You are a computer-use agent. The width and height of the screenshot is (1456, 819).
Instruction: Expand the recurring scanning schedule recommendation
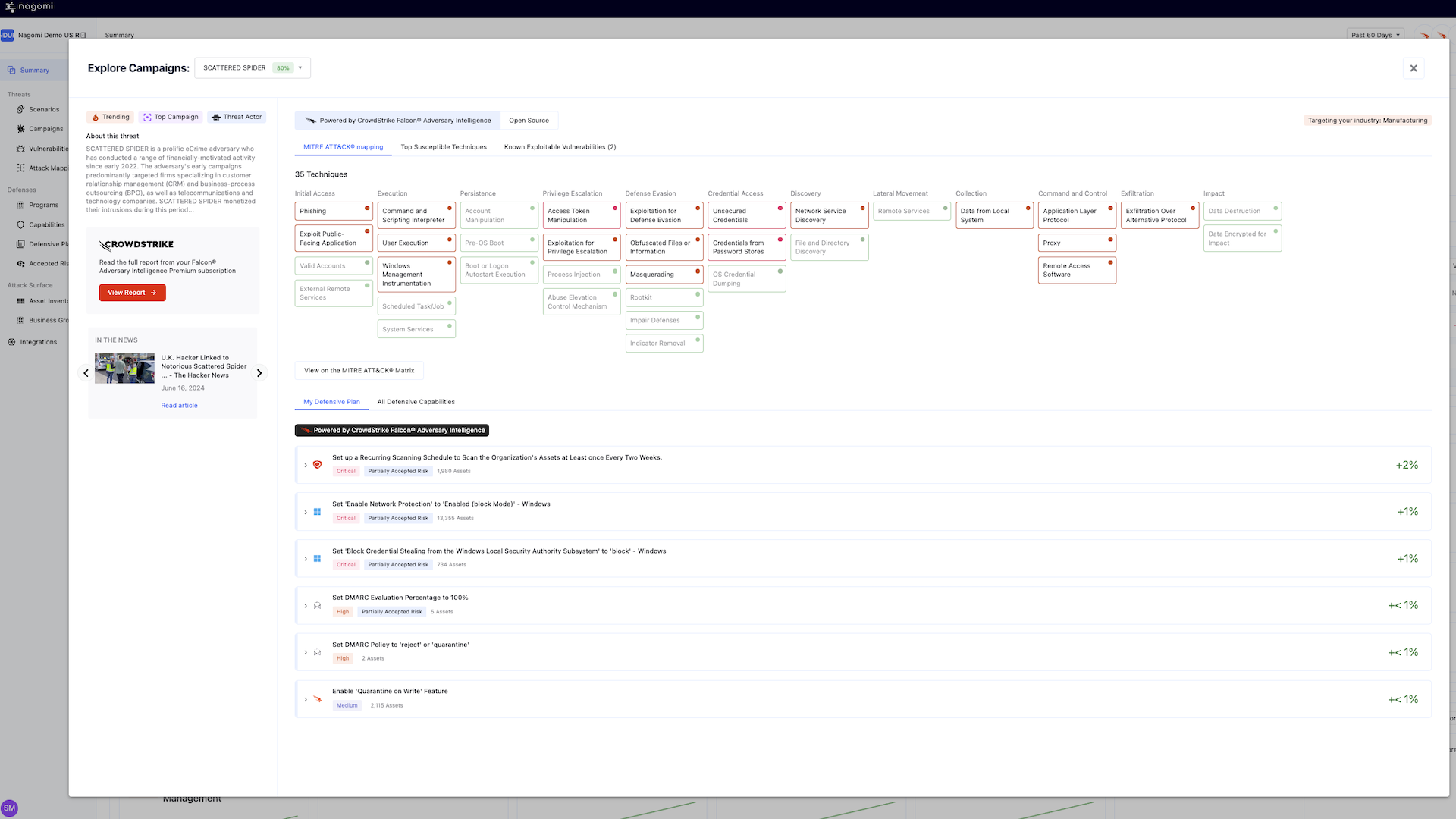[306, 465]
